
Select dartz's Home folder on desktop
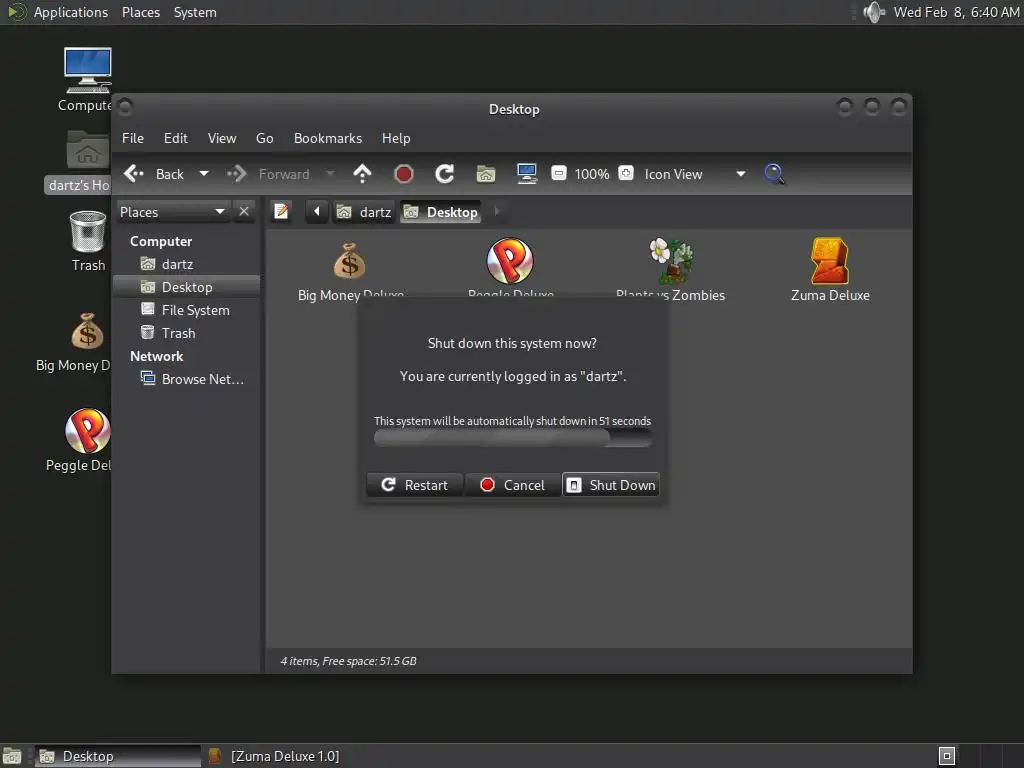[87, 150]
